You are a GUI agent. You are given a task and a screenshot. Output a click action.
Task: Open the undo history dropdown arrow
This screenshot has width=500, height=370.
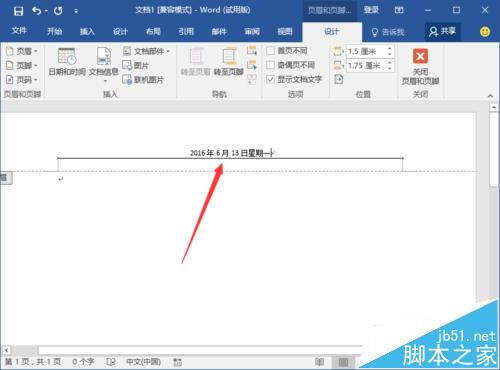tap(46, 11)
